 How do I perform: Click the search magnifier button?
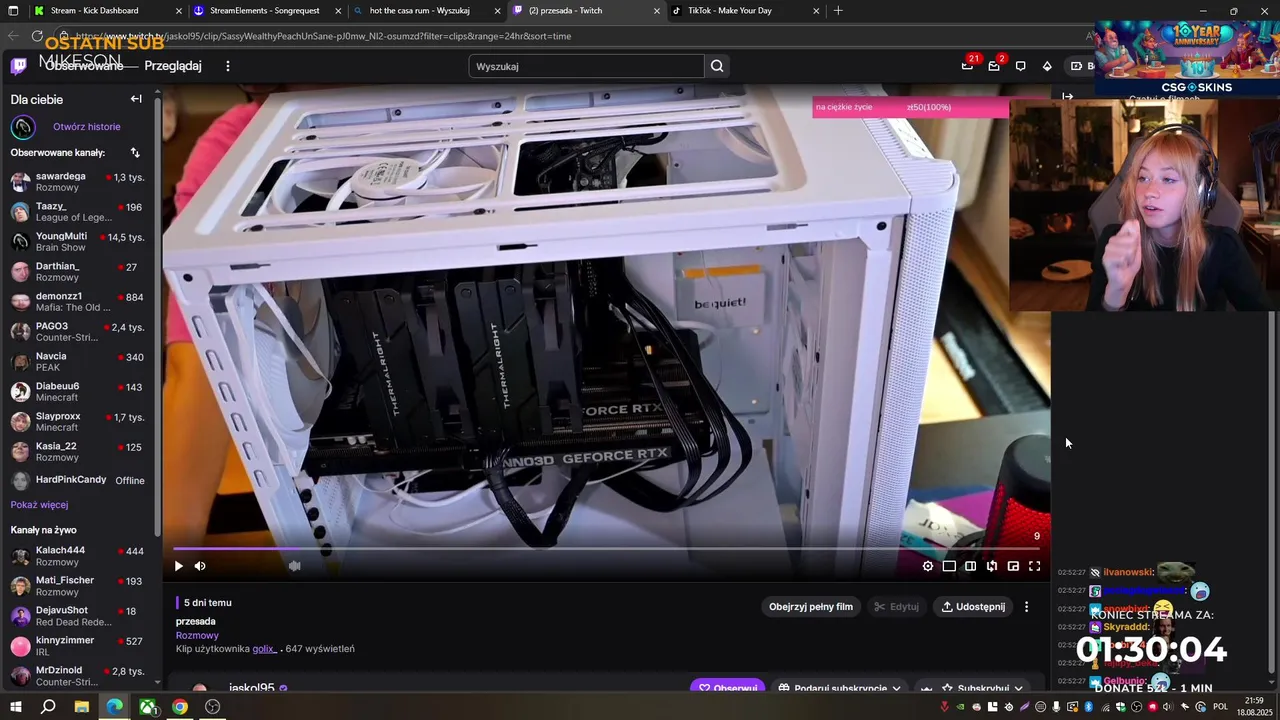[x=717, y=66]
